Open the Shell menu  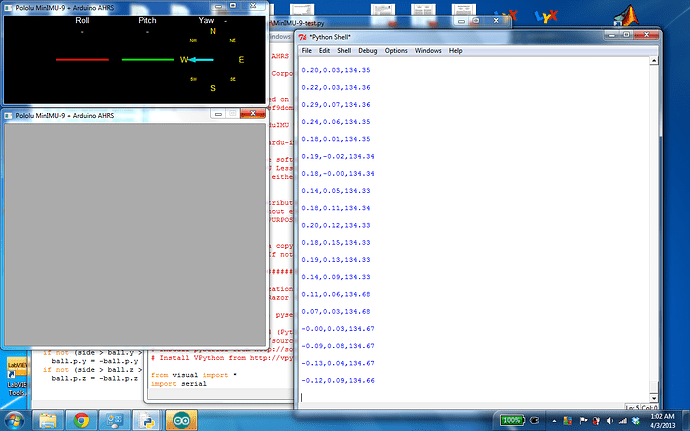[x=344, y=50]
